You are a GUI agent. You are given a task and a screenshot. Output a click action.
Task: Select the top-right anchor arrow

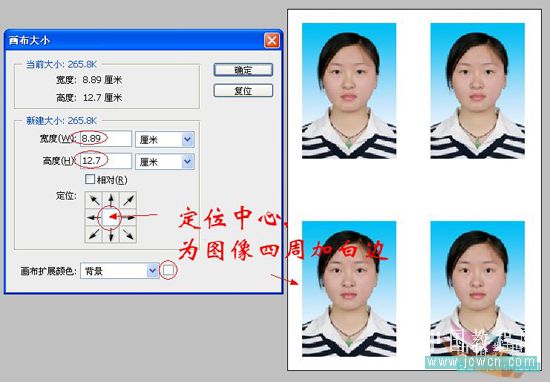128,201
